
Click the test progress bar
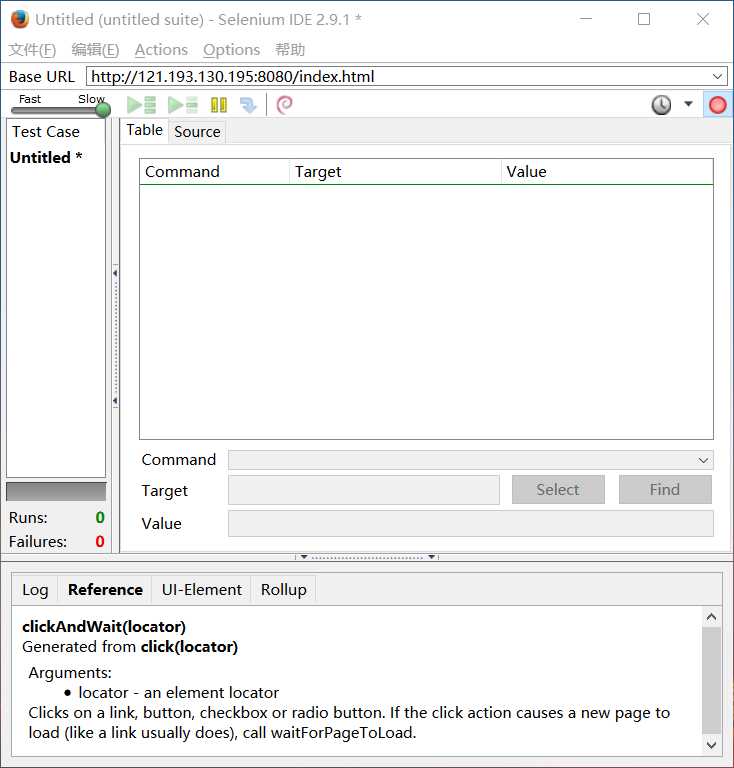click(56, 491)
